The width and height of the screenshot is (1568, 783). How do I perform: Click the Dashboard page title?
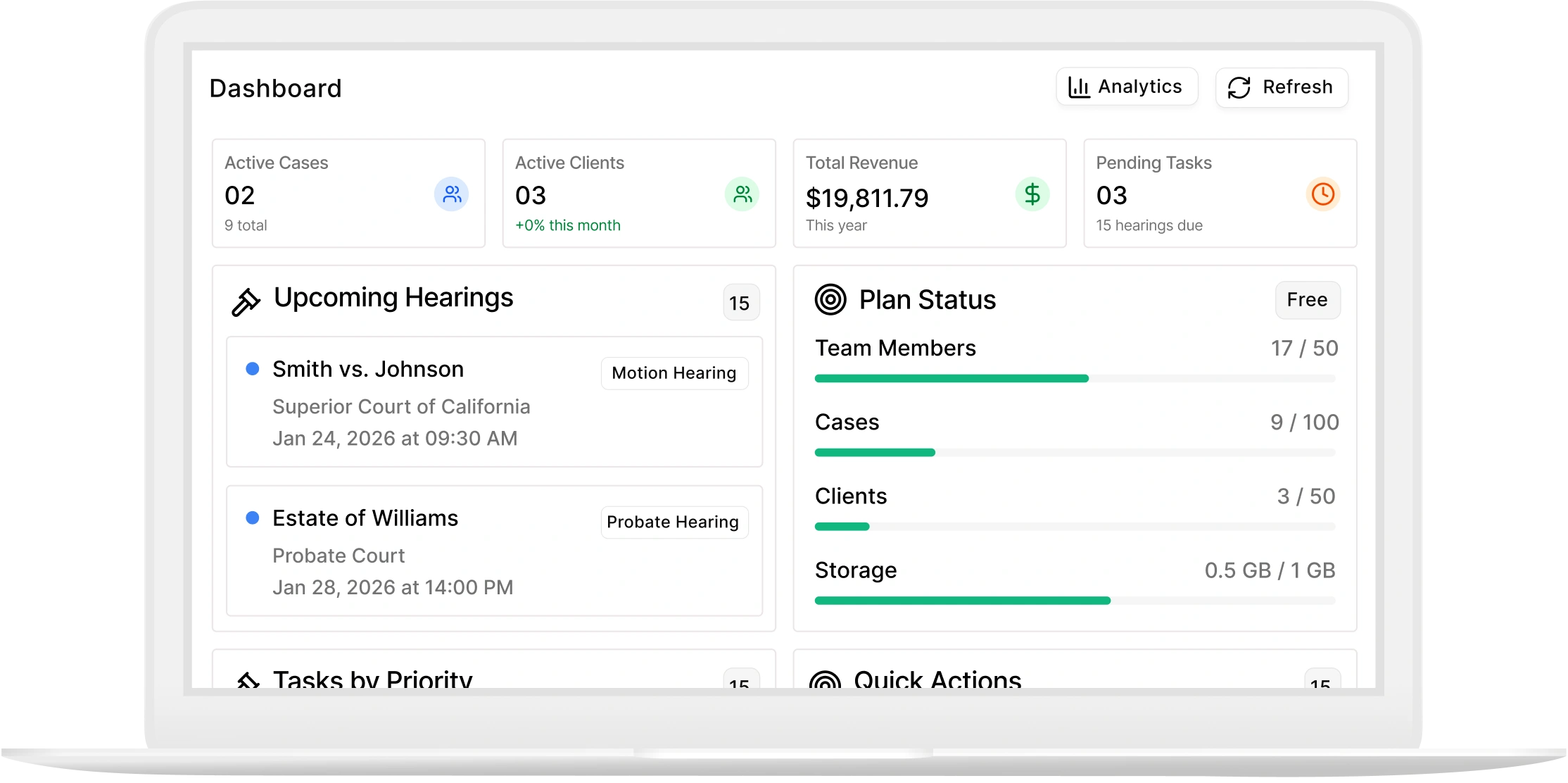tap(276, 89)
